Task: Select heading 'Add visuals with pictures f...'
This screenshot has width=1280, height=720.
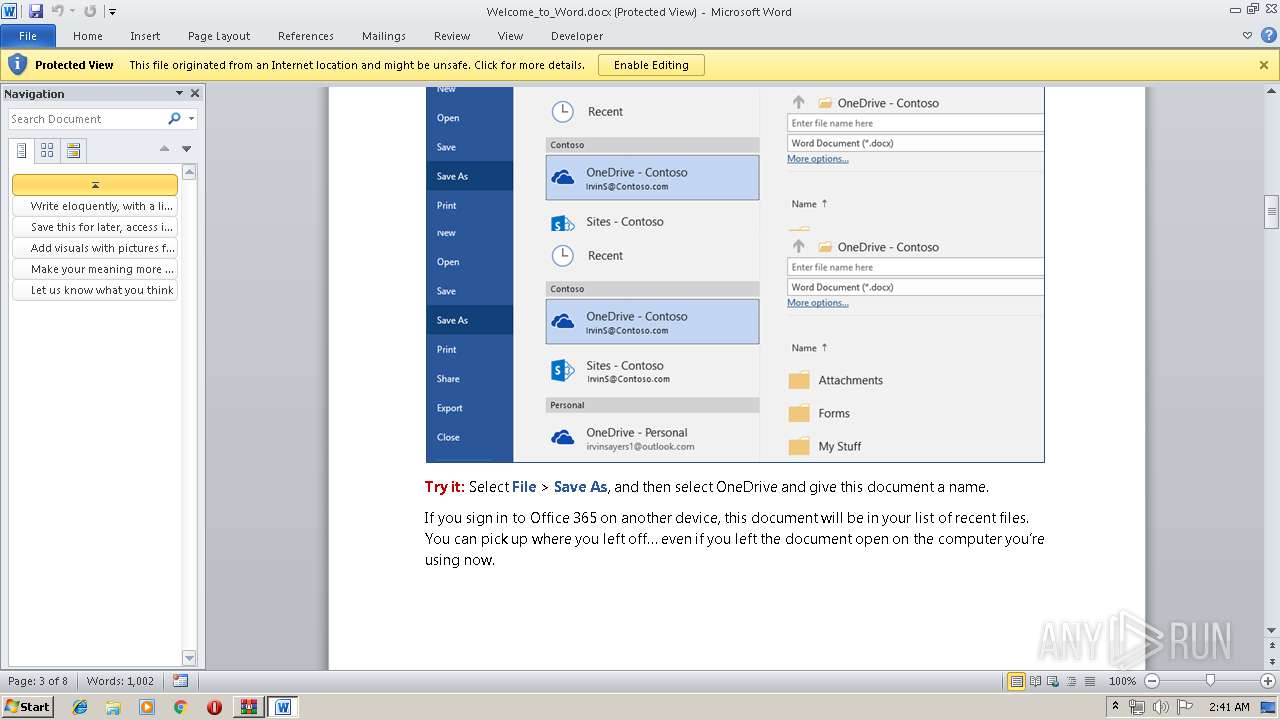Action: [x=95, y=248]
